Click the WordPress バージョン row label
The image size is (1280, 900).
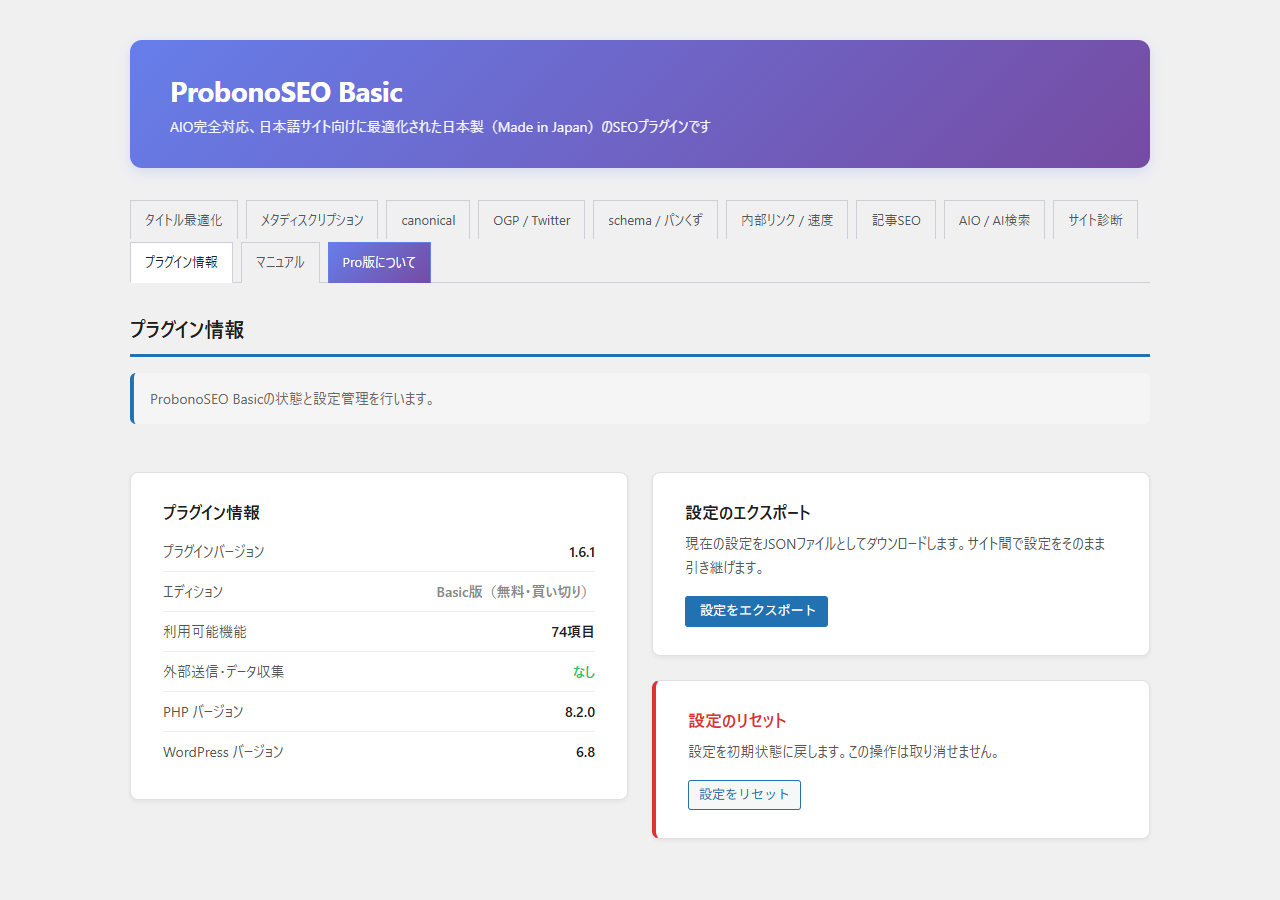pos(223,752)
